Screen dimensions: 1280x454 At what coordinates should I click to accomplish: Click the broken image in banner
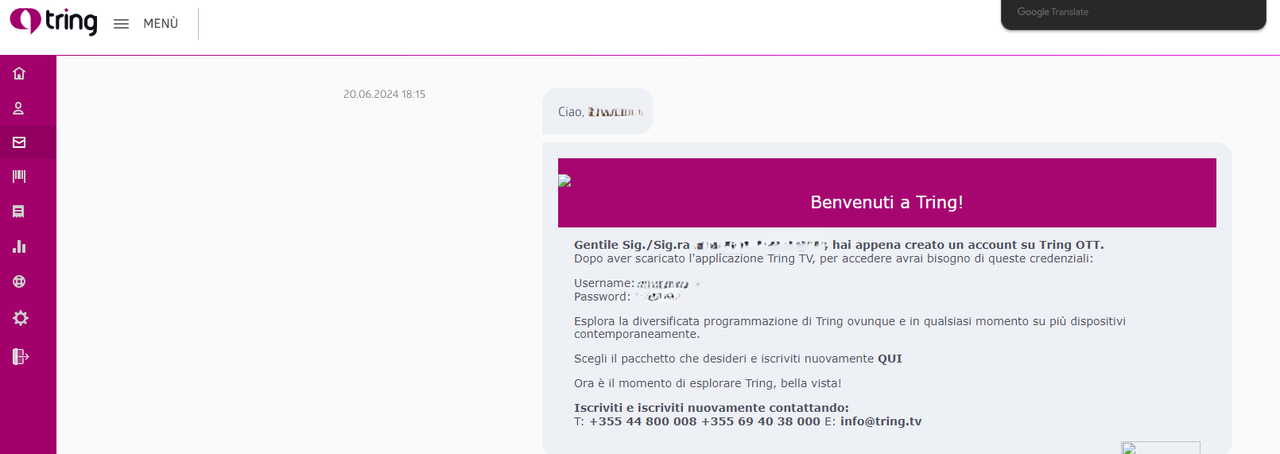tap(565, 181)
